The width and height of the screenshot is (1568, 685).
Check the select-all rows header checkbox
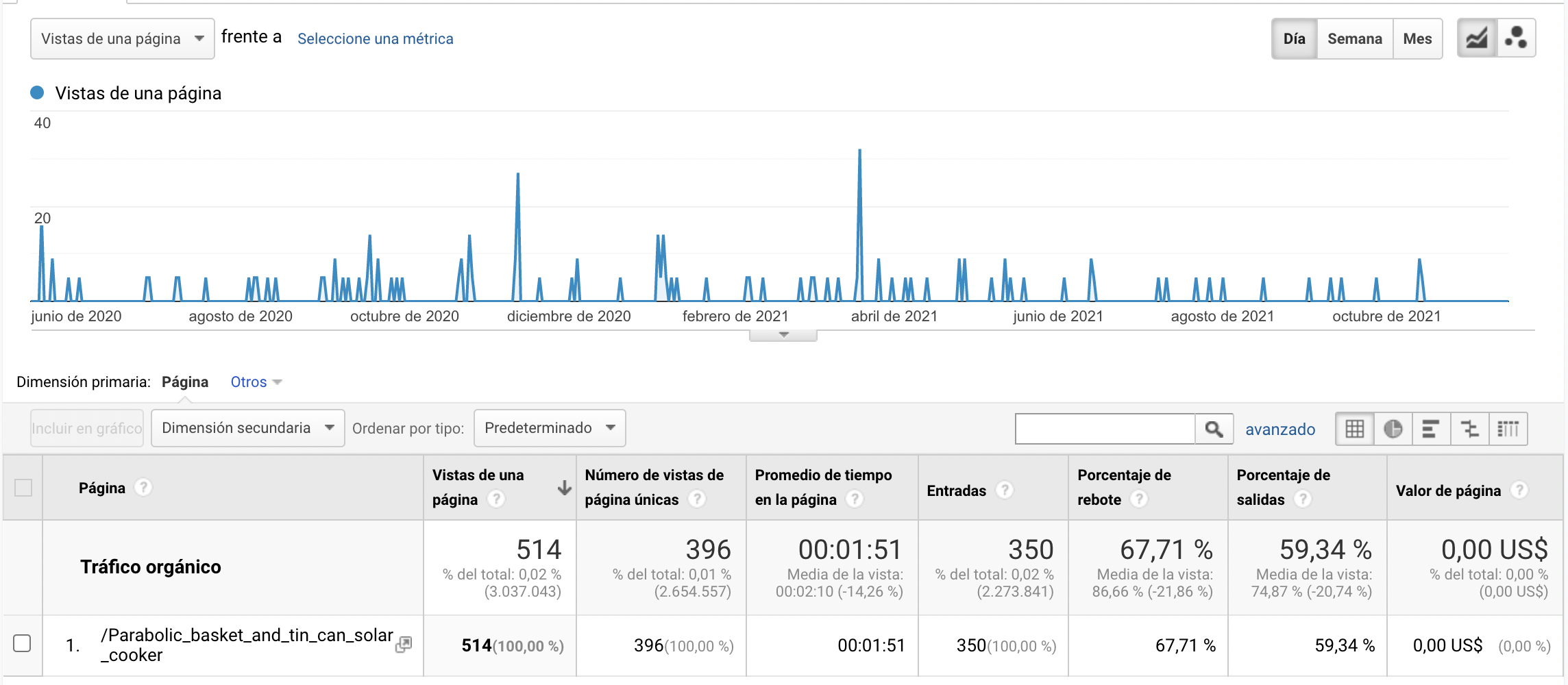[x=23, y=488]
